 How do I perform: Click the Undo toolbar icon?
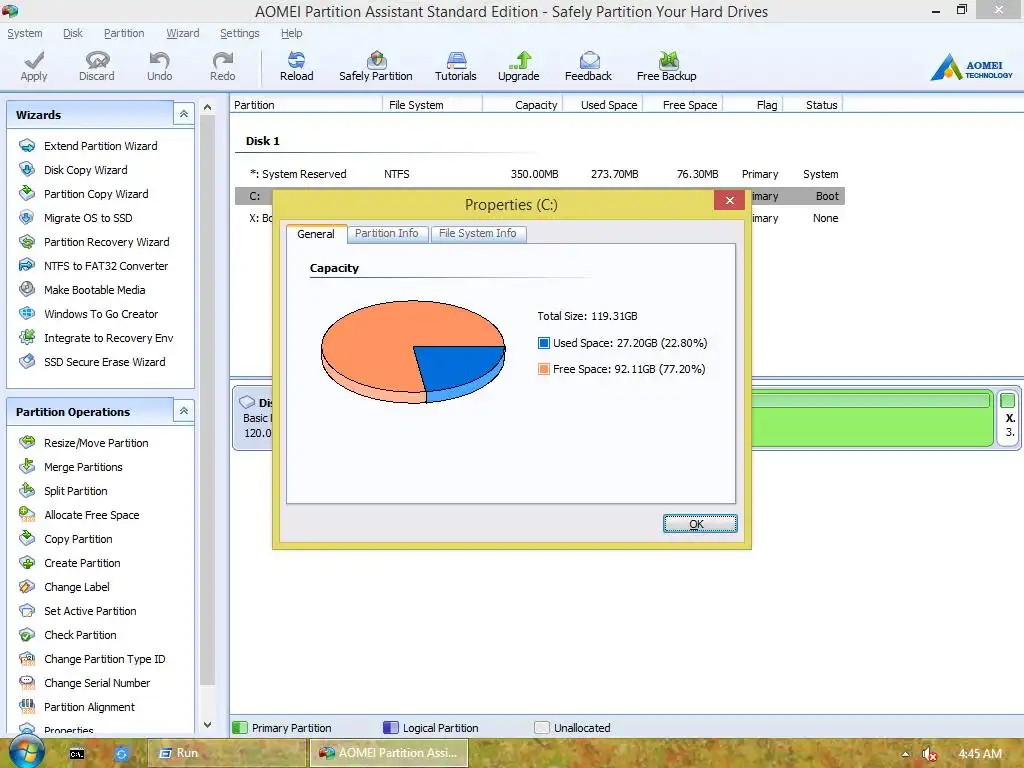click(x=159, y=67)
